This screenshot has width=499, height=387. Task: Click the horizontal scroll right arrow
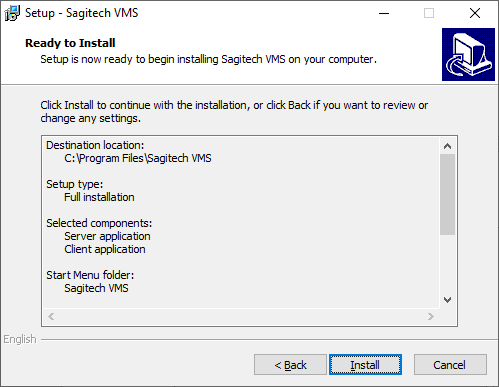click(x=431, y=316)
